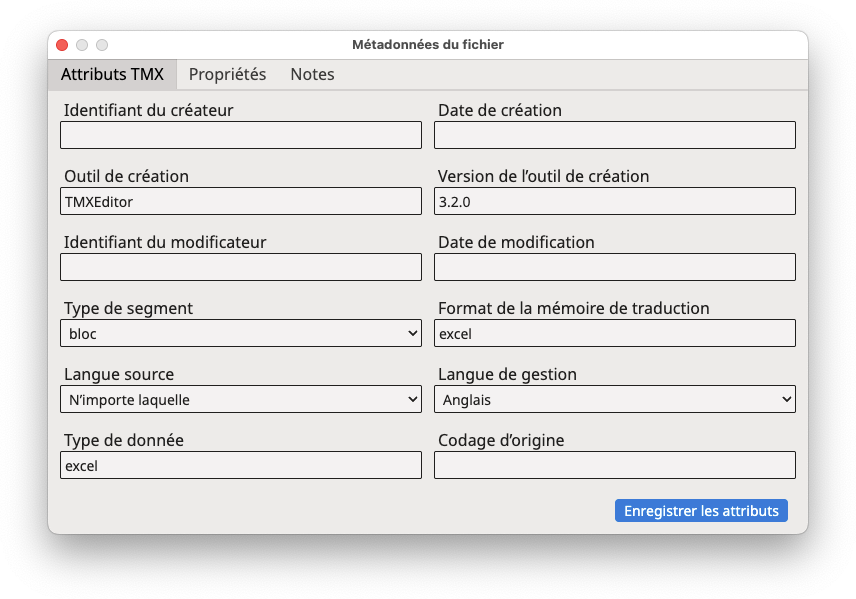Click the Date de modification field
This screenshot has height=599, width=856.
click(615, 267)
